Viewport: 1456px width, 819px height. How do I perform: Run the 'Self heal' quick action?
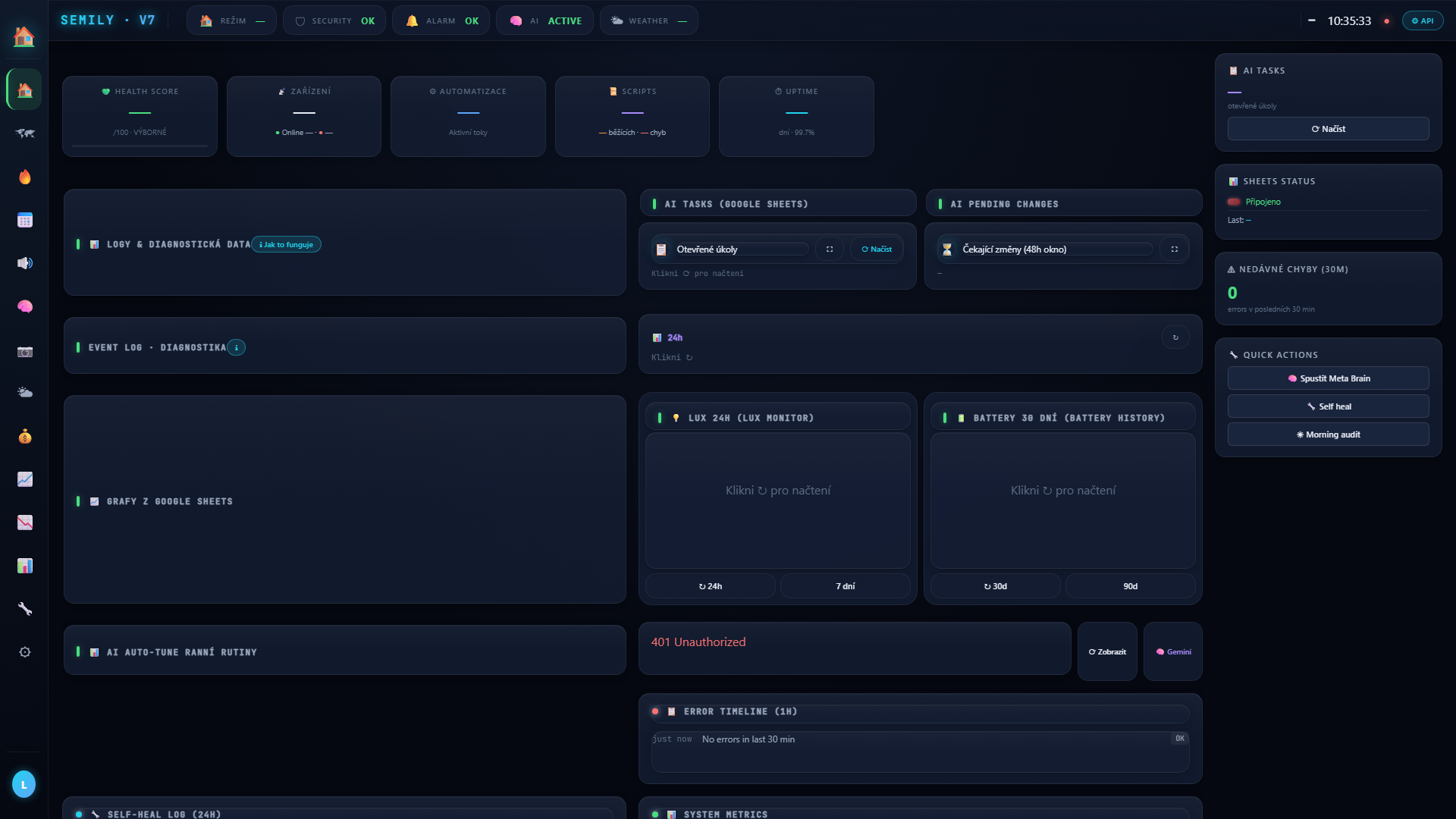pos(1329,406)
